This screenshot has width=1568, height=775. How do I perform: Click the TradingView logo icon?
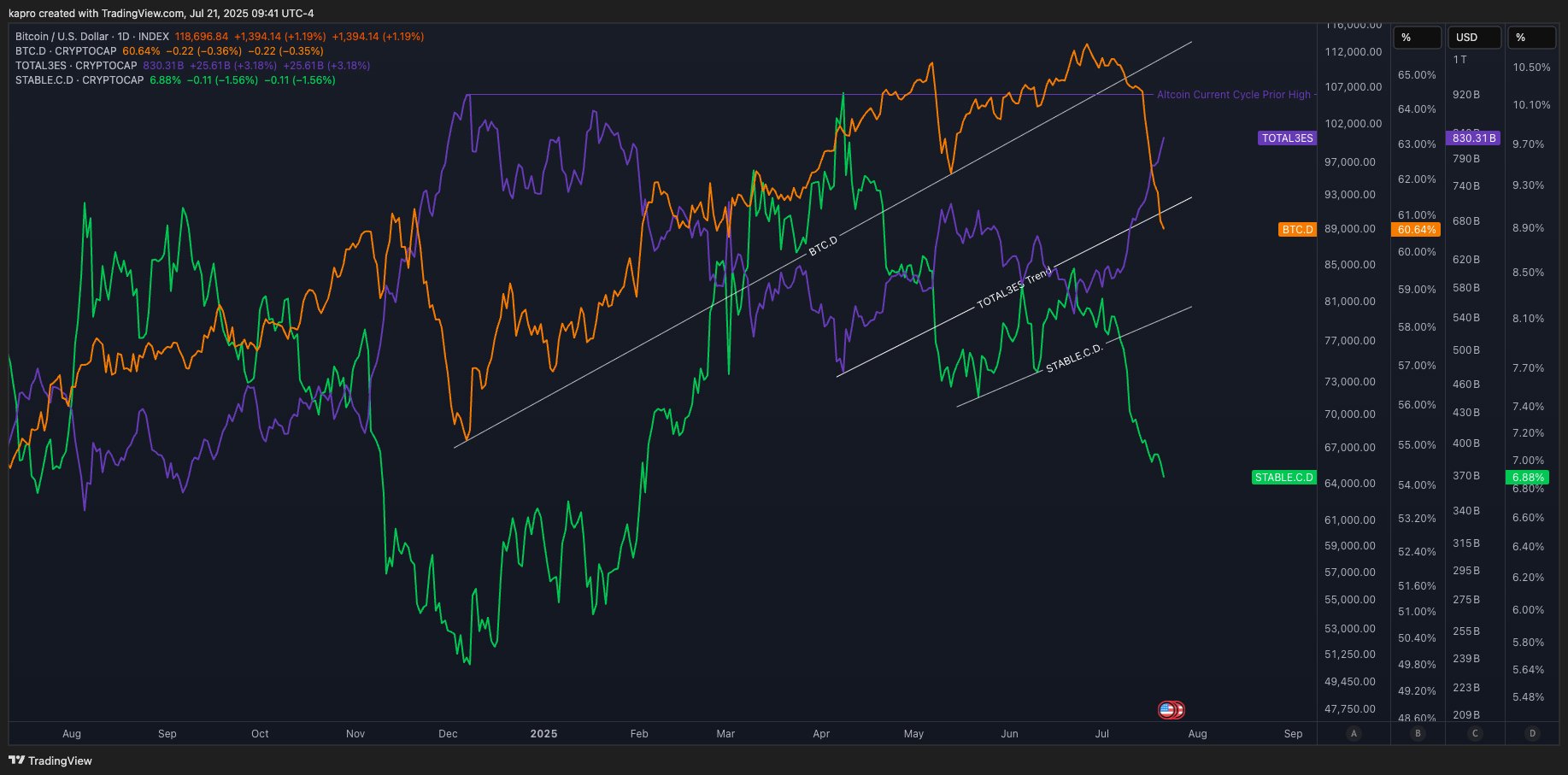[x=16, y=760]
